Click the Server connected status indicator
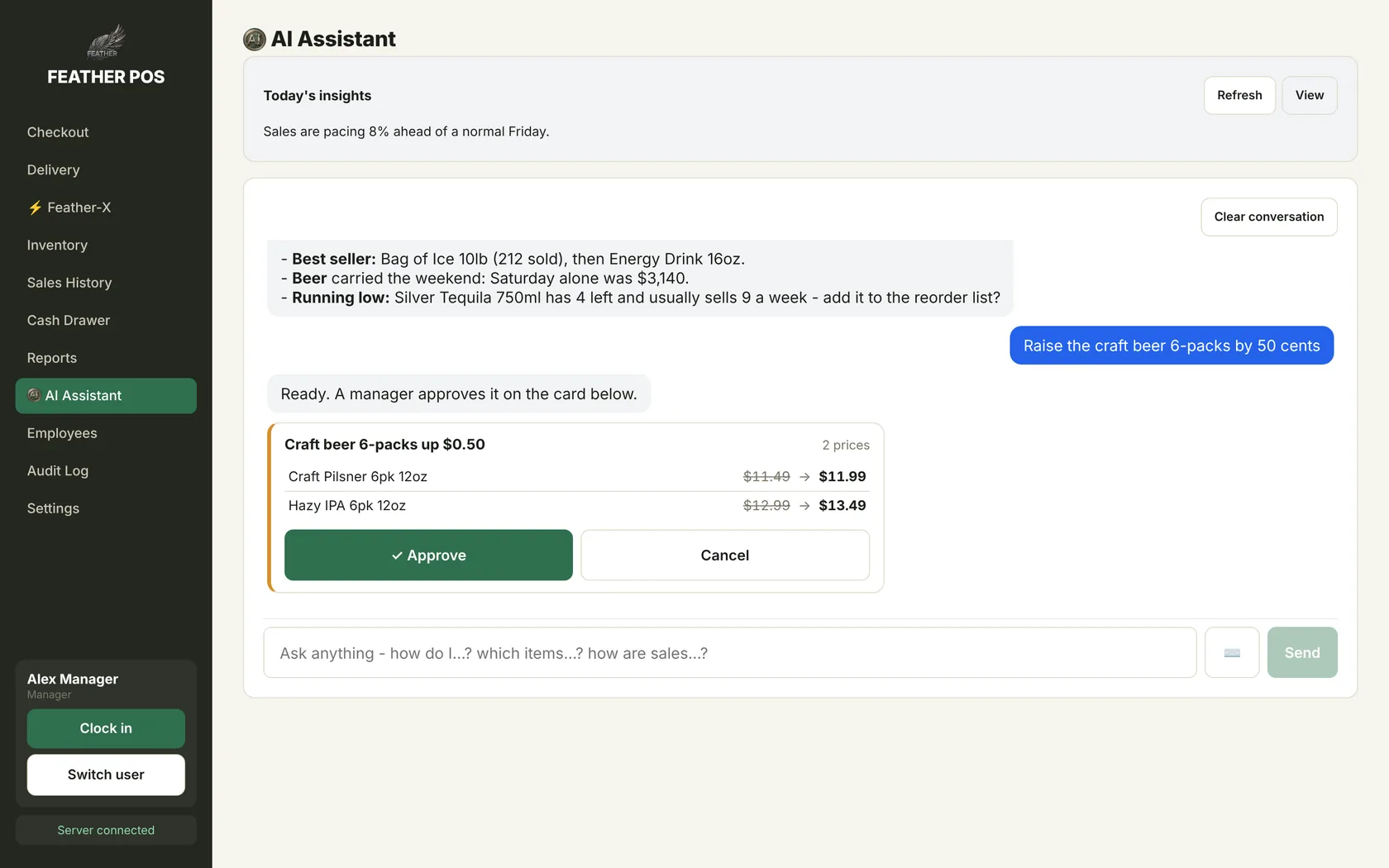 [x=106, y=830]
